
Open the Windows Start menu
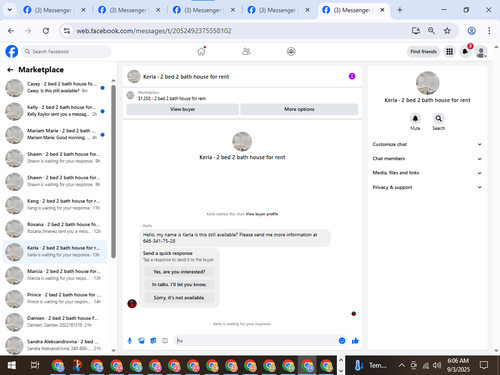click(12, 366)
